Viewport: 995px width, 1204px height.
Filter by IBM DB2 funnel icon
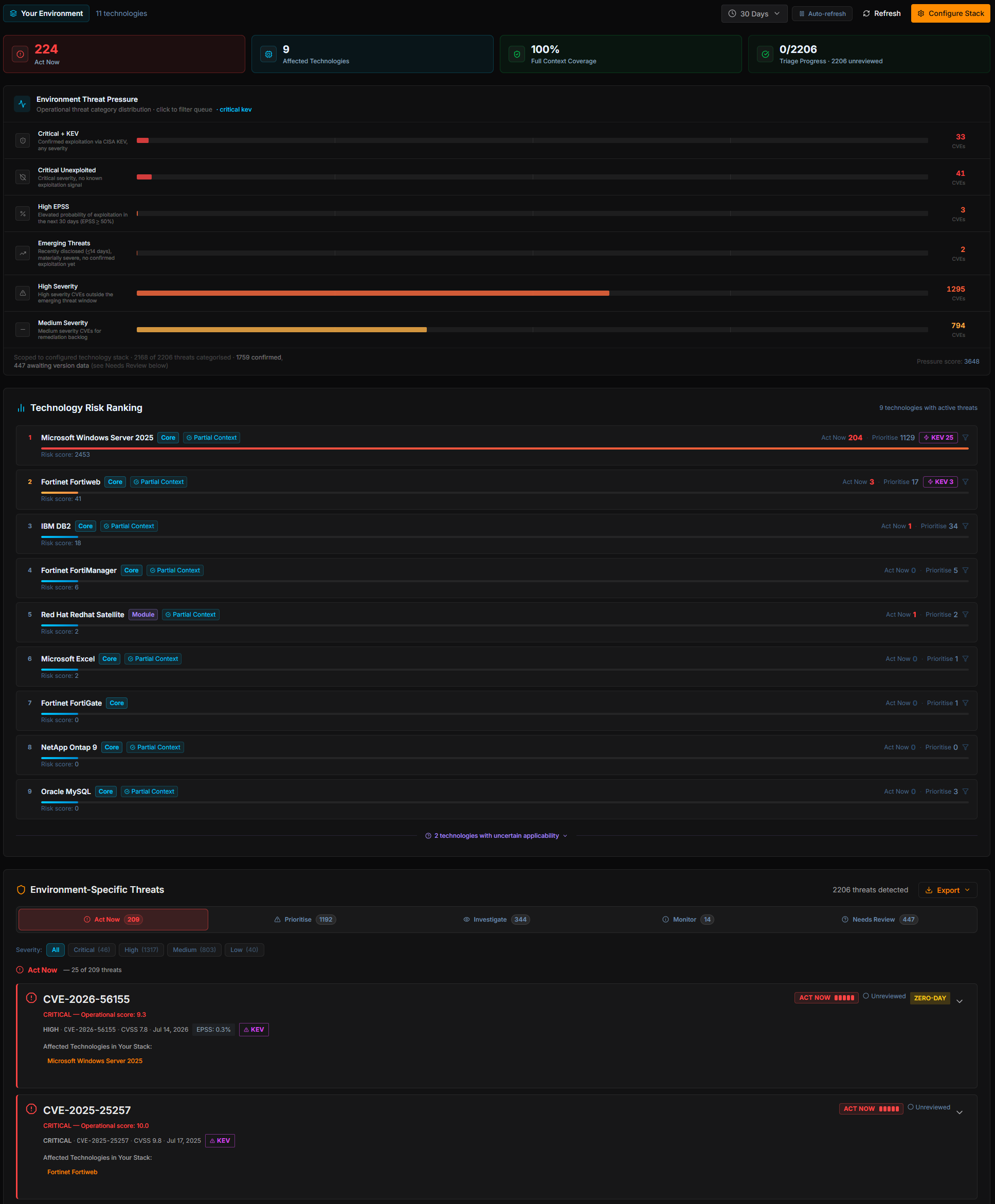pyautogui.click(x=965, y=526)
